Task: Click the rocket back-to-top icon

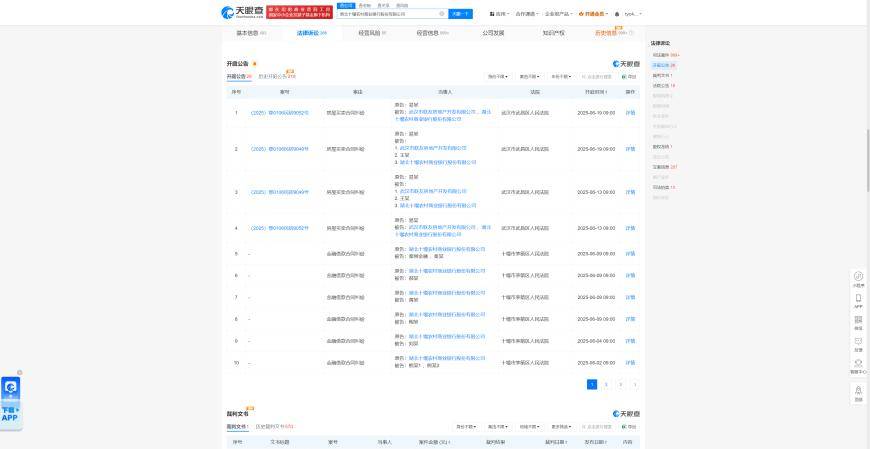Action: click(x=858, y=392)
